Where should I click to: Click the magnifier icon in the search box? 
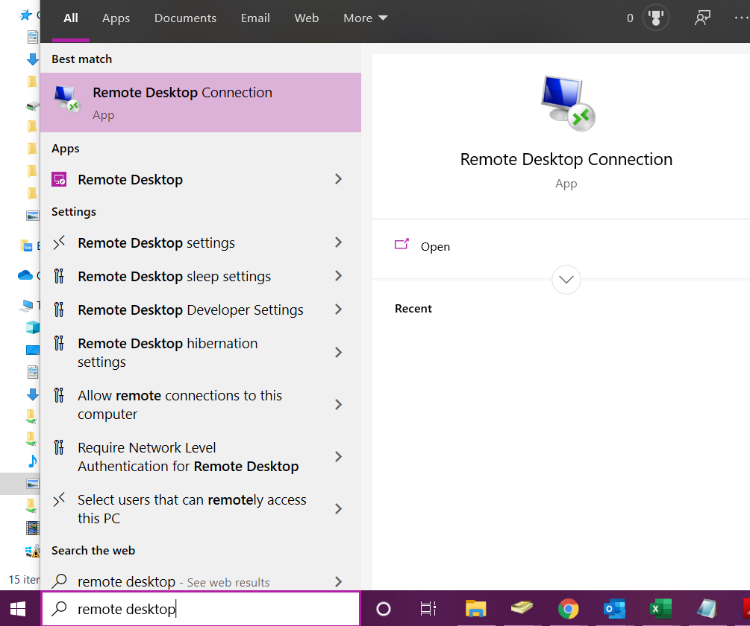(x=59, y=608)
